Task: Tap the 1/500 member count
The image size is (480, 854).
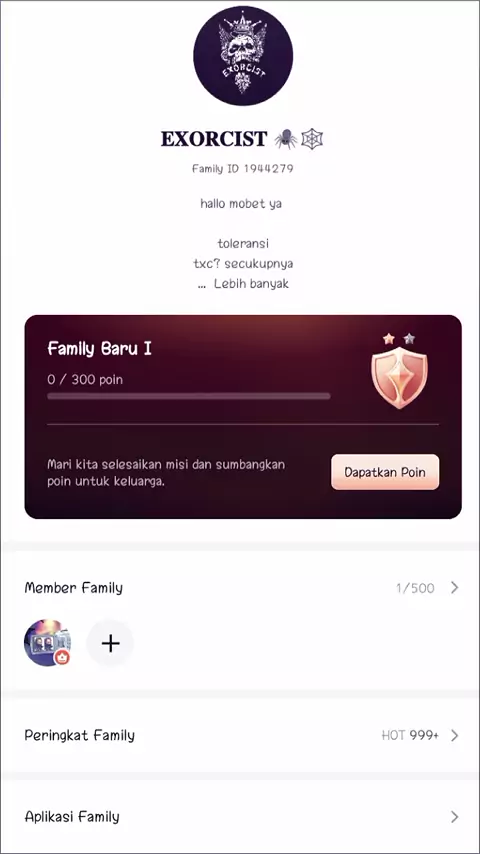Action: pos(415,588)
